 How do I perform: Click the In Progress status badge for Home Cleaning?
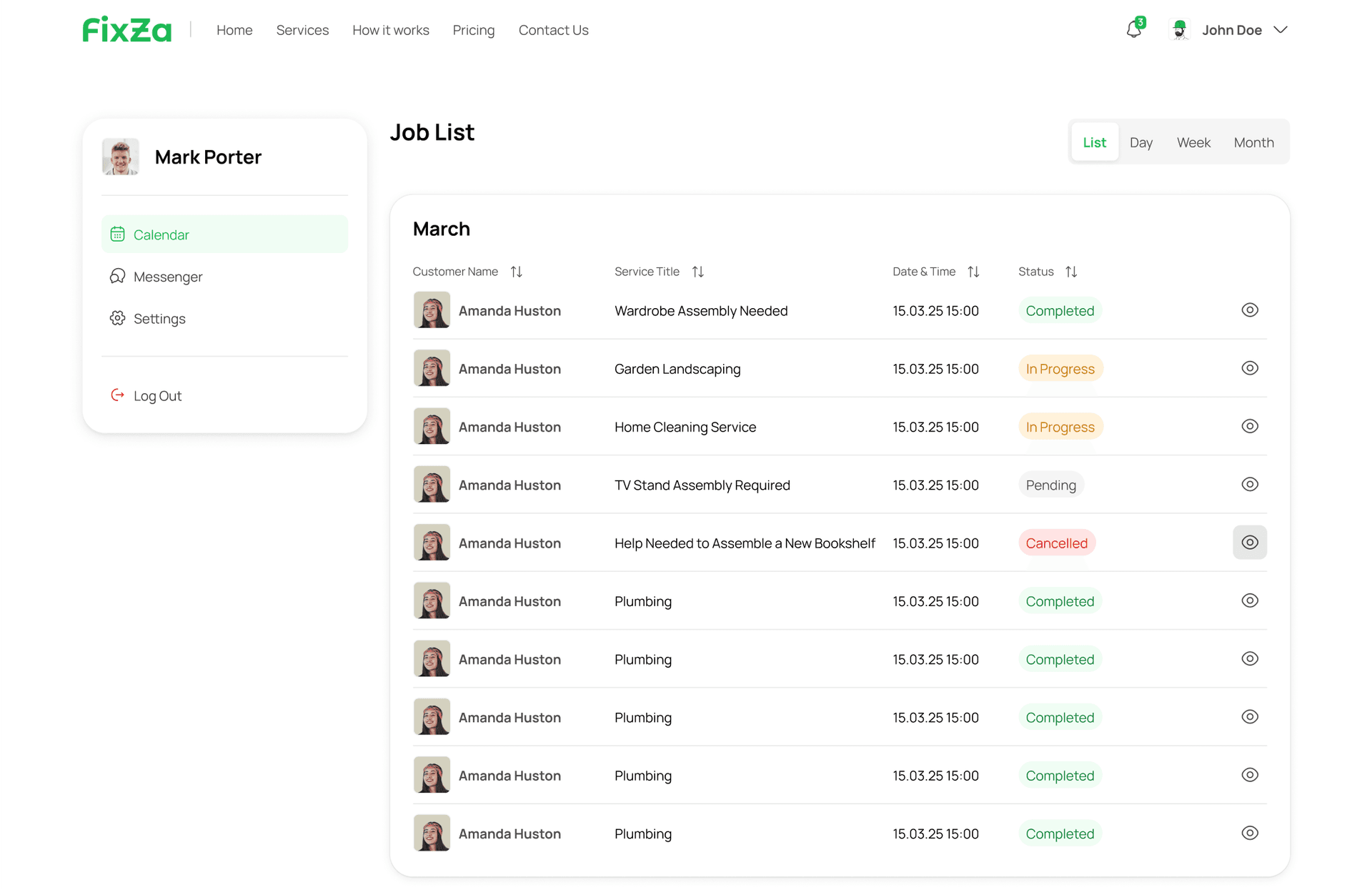coord(1060,427)
